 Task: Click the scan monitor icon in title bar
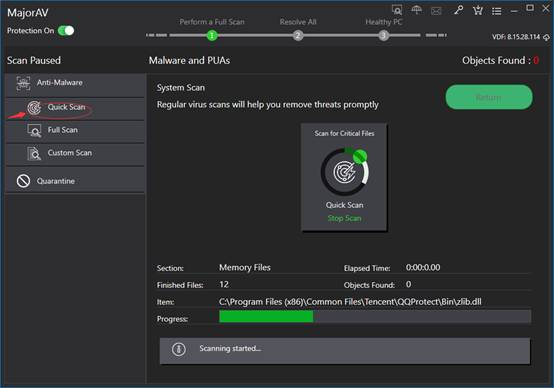(397, 10)
